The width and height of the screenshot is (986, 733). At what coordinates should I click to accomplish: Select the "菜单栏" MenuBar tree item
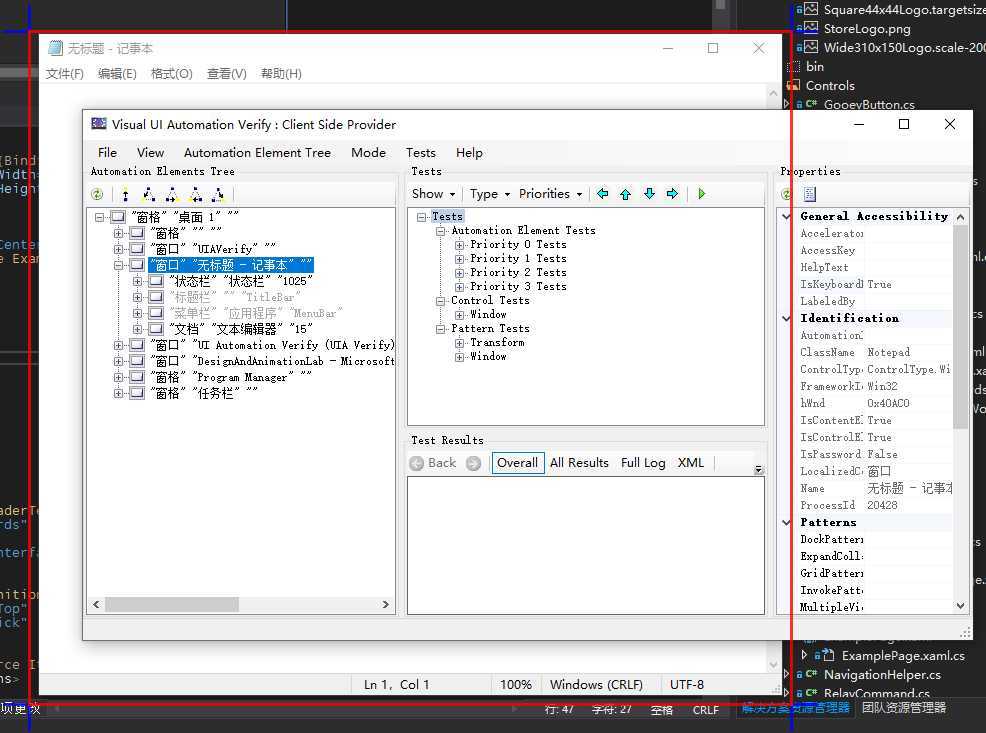coord(255,313)
